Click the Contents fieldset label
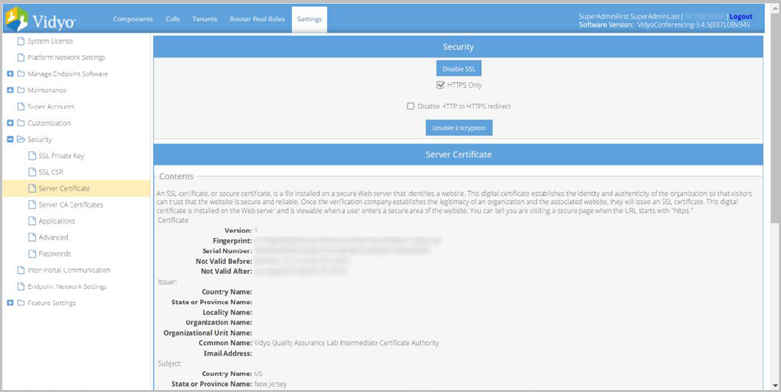Viewport: 781px width, 392px height. point(176,176)
